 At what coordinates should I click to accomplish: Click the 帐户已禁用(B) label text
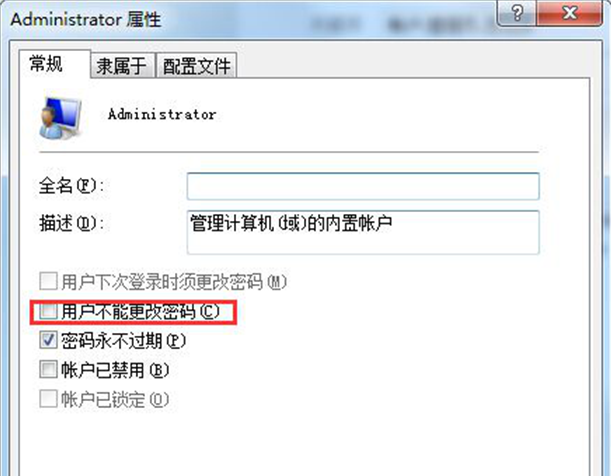click(115, 370)
